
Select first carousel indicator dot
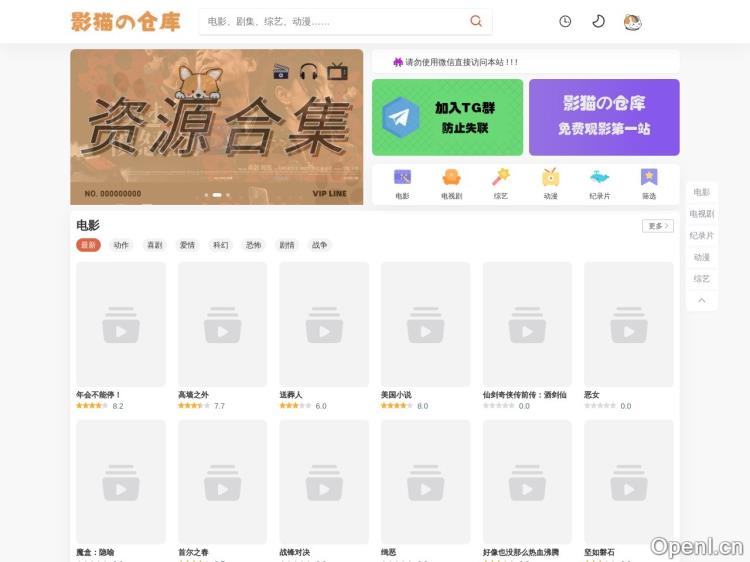(206, 195)
